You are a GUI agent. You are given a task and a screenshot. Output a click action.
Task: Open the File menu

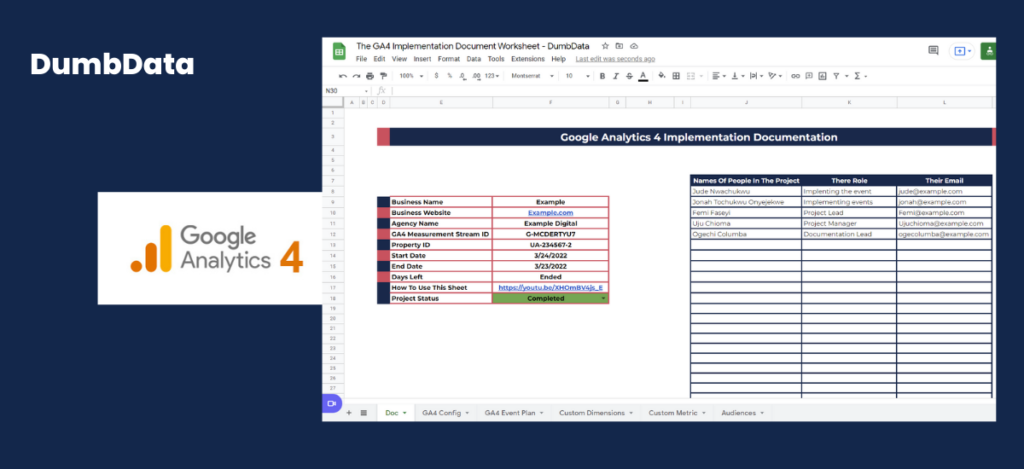(x=361, y=59)
